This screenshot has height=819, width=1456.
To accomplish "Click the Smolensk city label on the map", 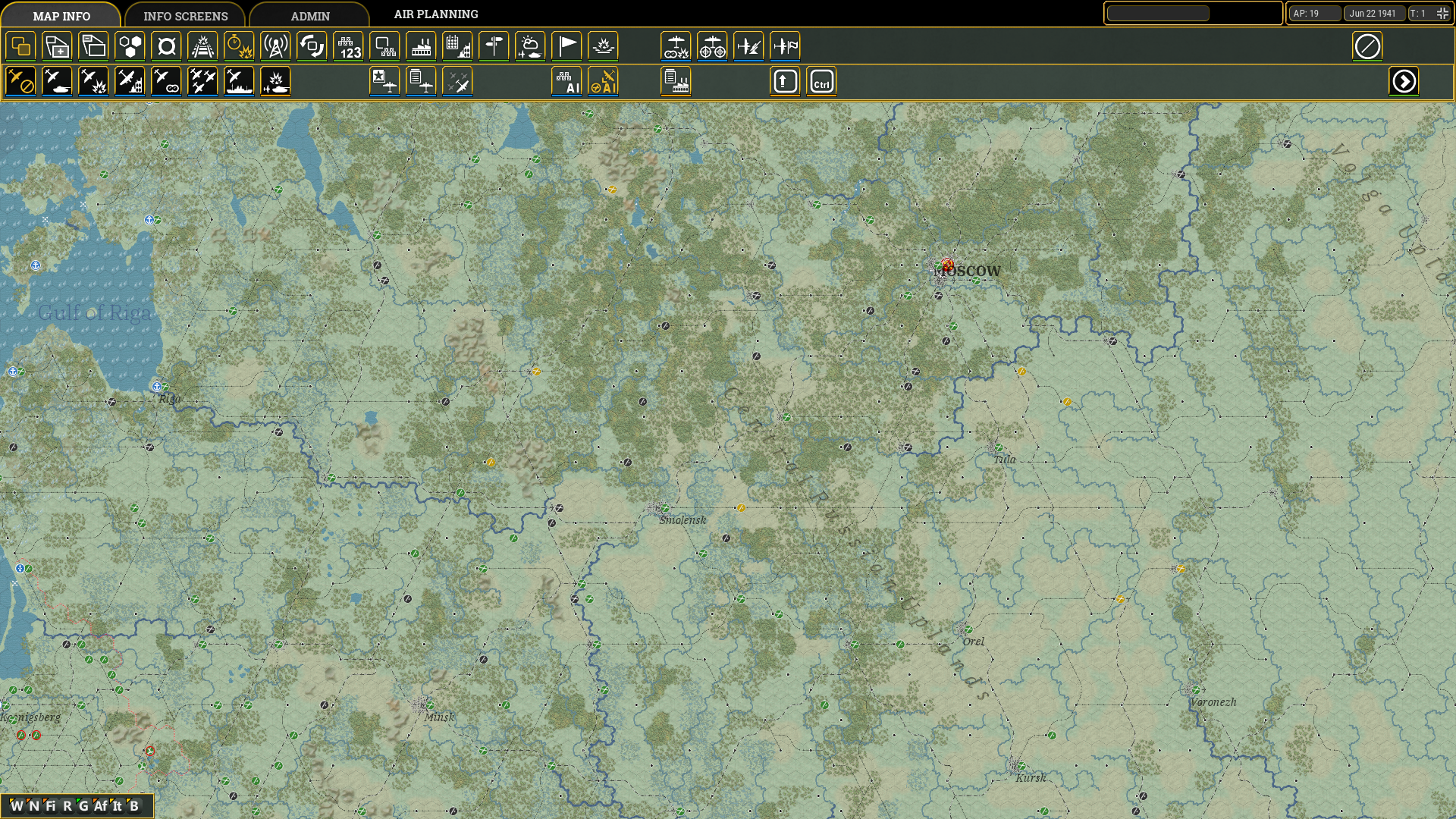I will [x=682, y=520].
